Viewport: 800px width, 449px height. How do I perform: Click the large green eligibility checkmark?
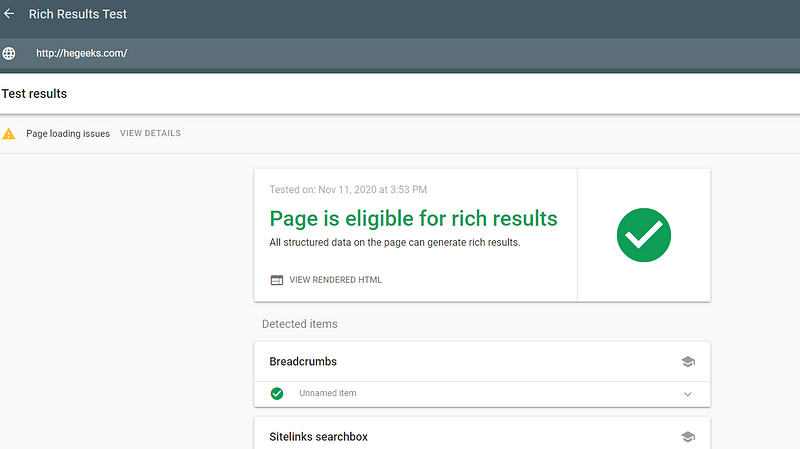[x=644, y=235]
